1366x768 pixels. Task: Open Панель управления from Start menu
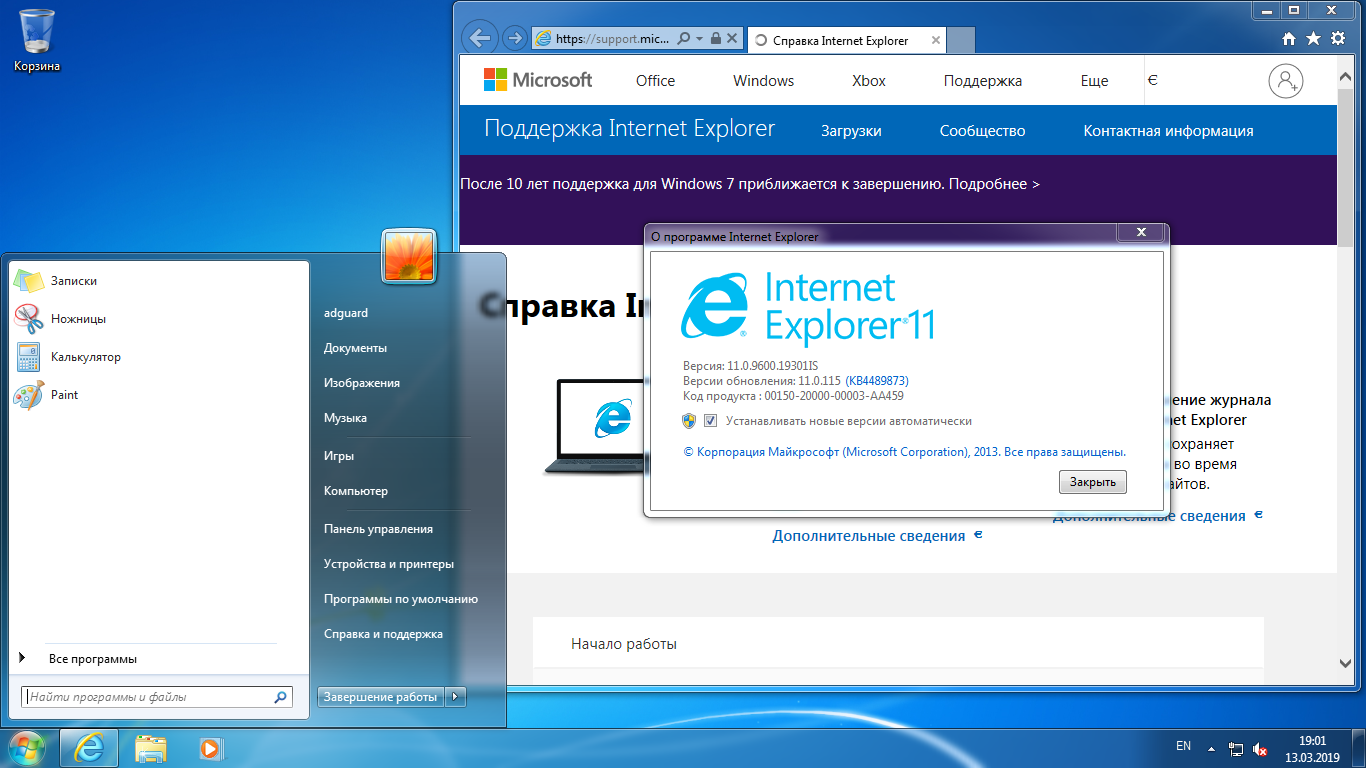pos(378,529)
